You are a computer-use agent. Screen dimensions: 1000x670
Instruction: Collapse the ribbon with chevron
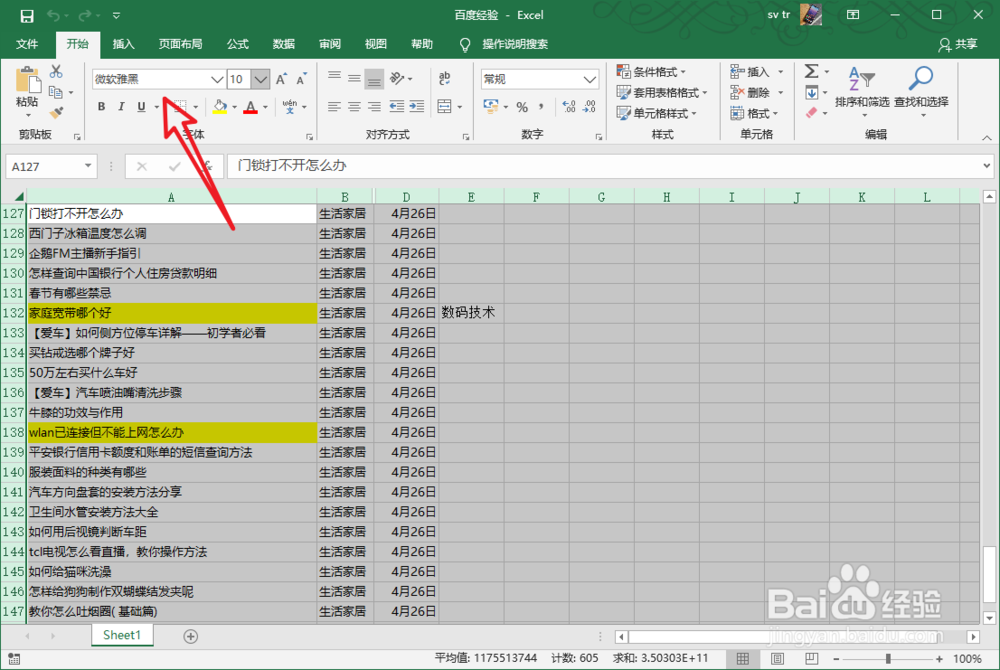[x=987, y=137]
